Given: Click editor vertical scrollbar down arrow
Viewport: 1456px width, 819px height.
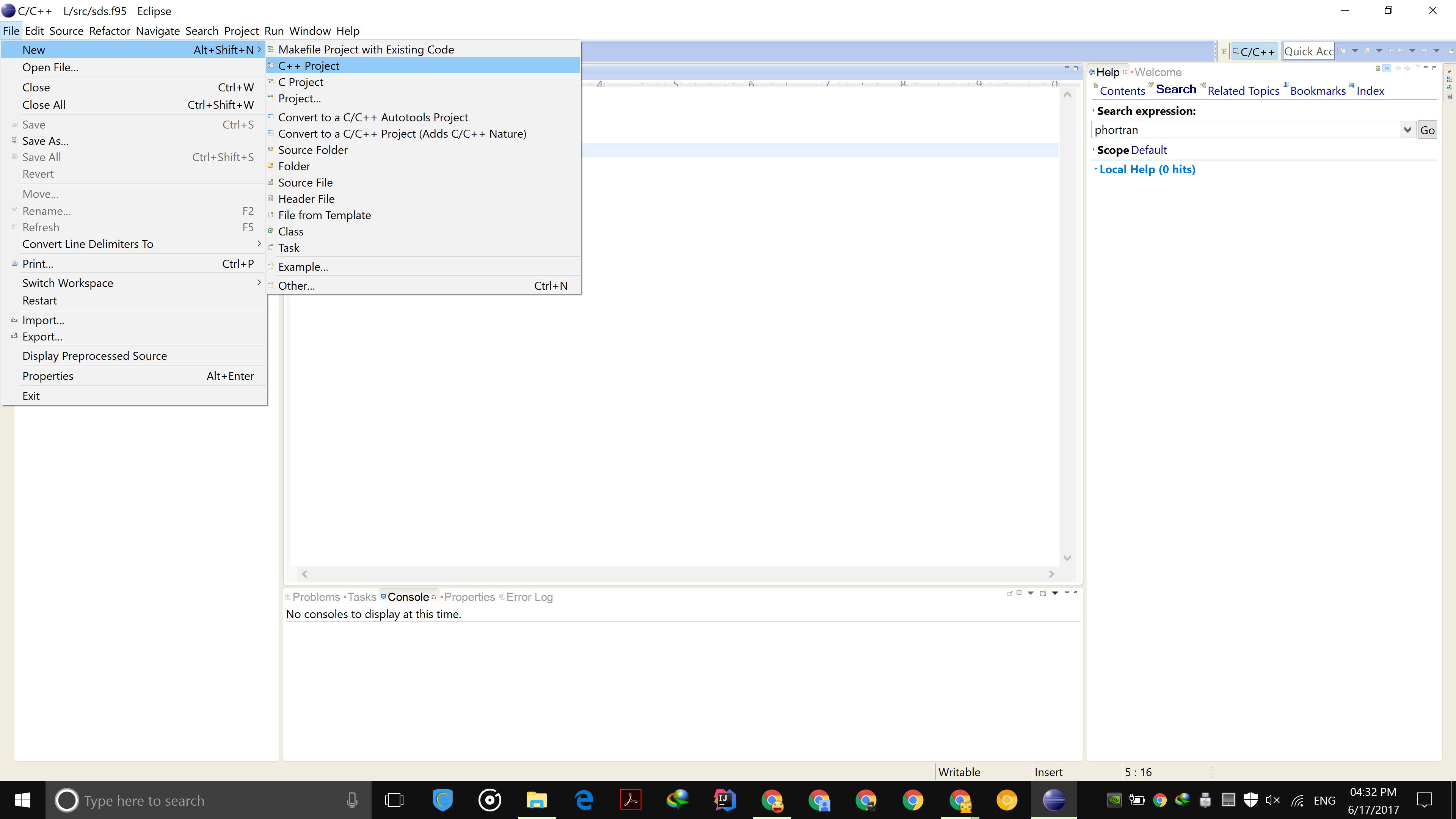Looking at the screenshot, I should [1067, 558].
